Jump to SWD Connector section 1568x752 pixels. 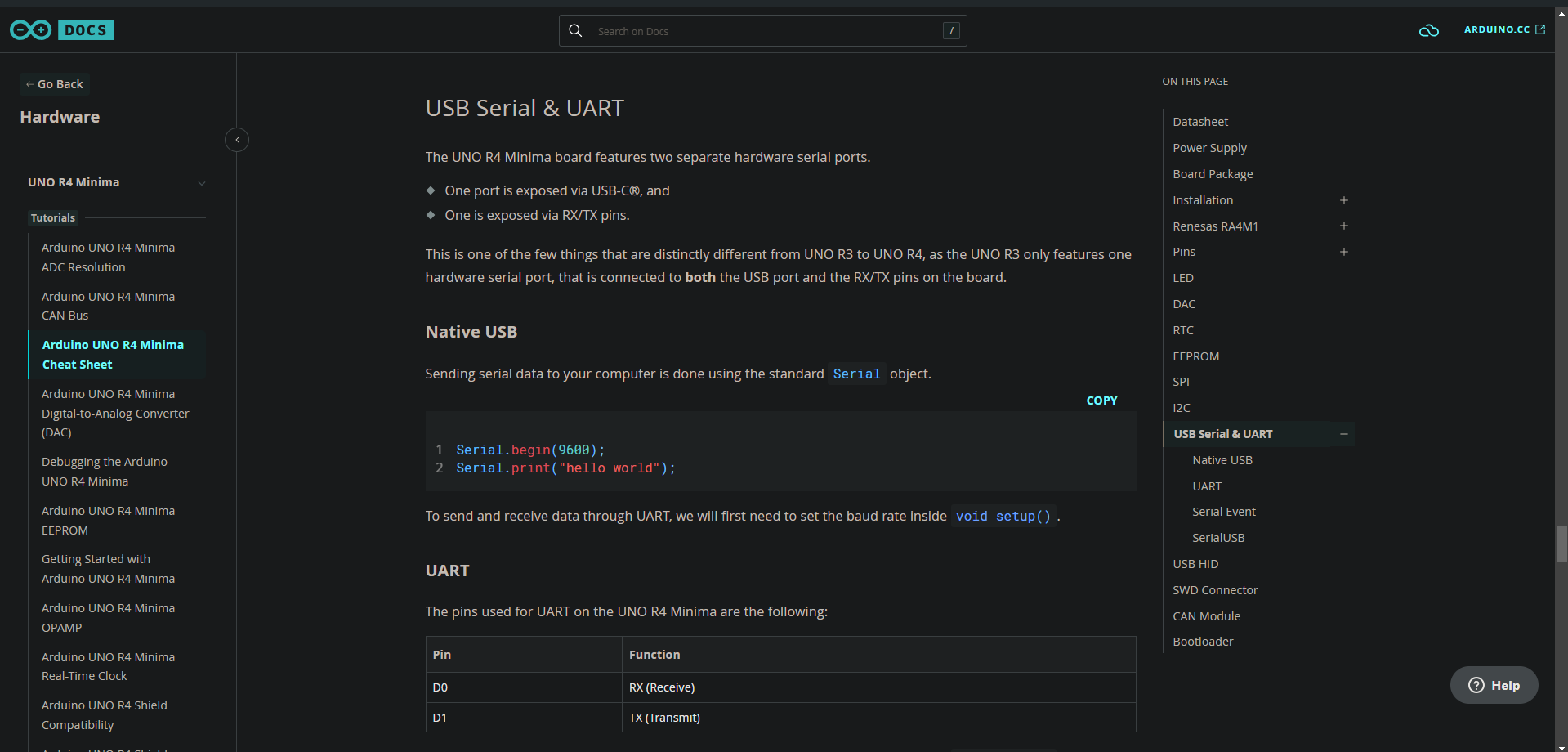click(1215, 590)
